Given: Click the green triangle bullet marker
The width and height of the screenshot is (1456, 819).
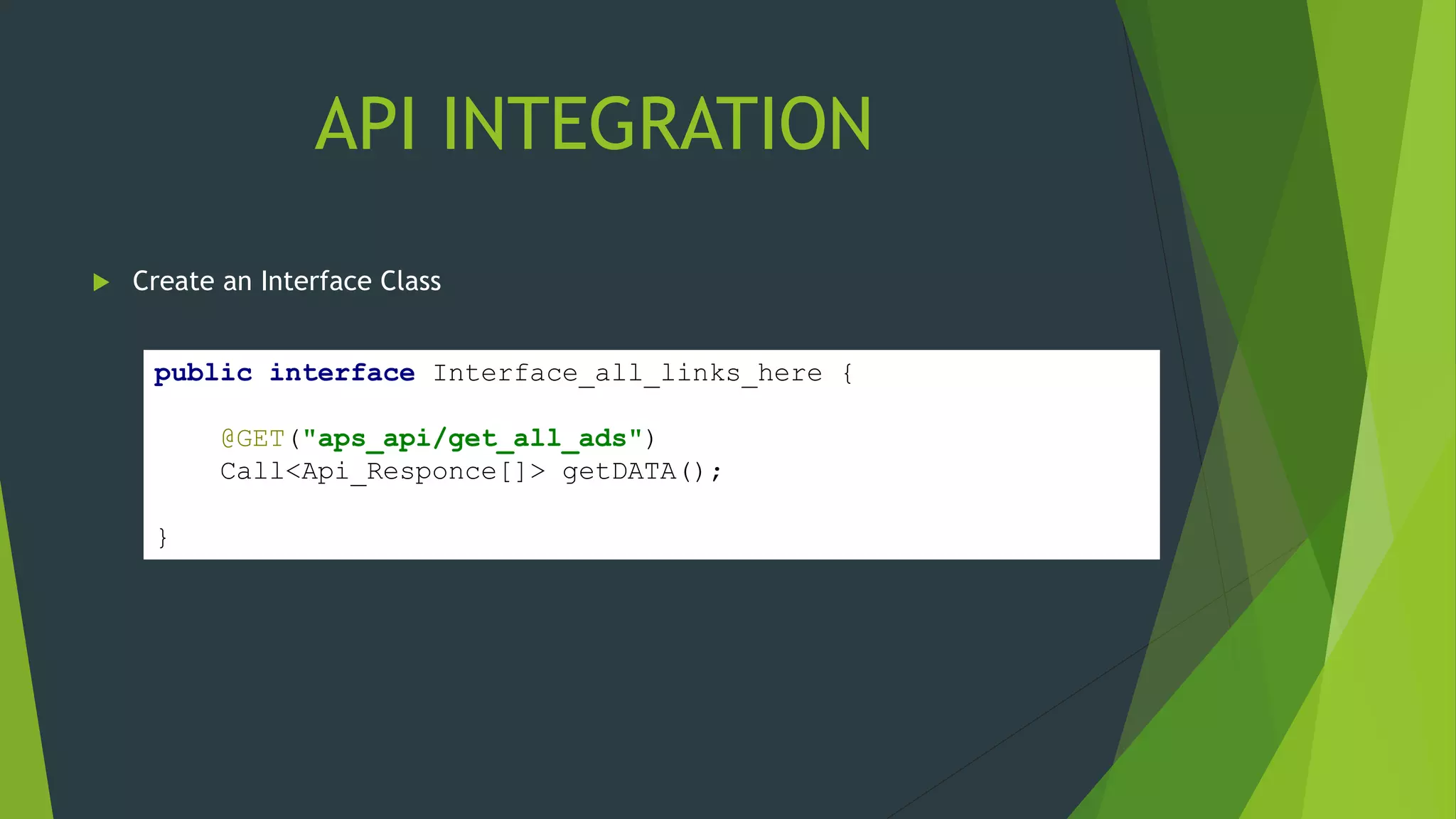Looking at the screenshot, I should tap(101, 282).
